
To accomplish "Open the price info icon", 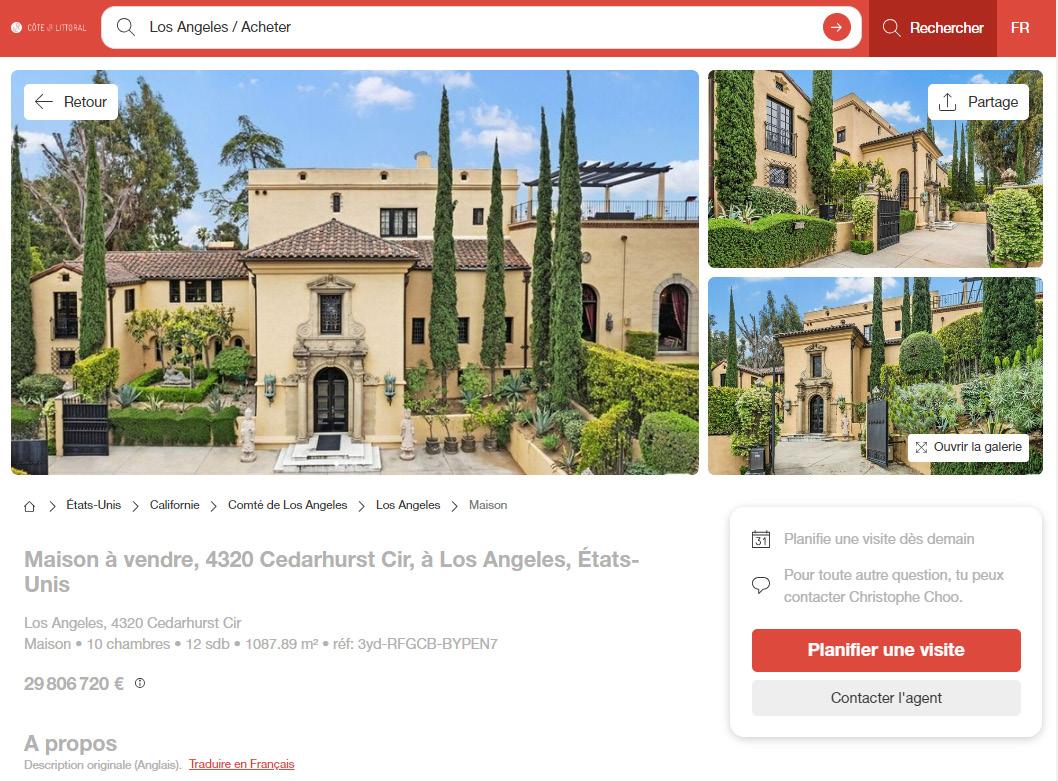I will click(140, 683).
